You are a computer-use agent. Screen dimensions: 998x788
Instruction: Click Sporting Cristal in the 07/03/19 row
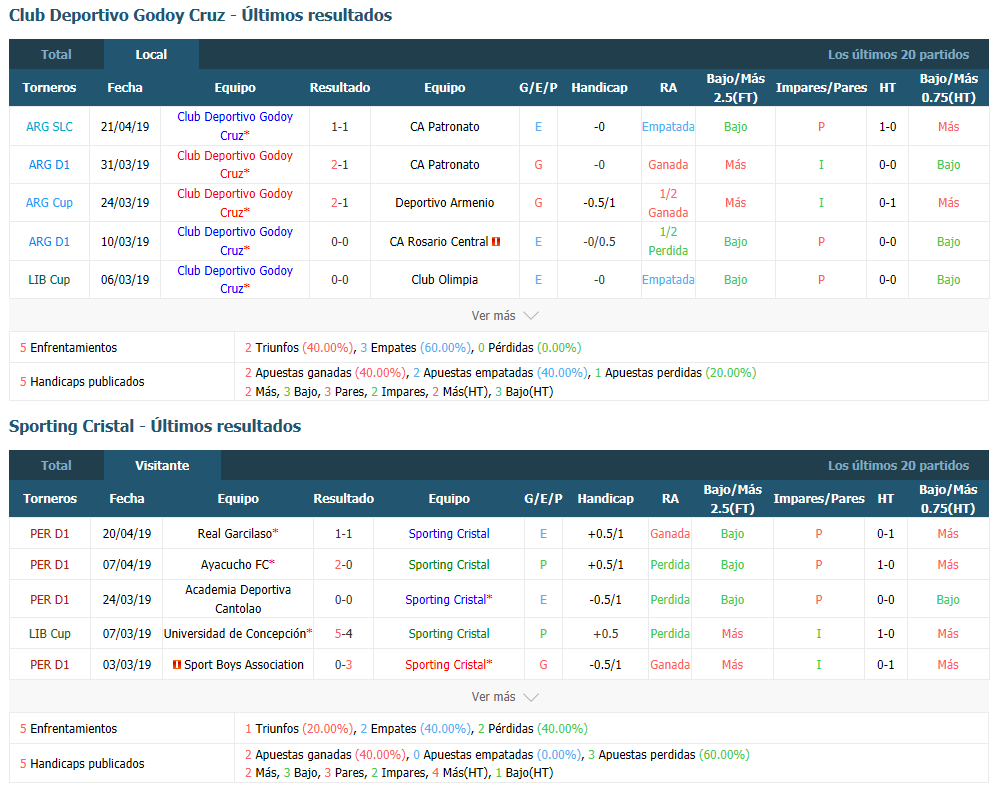(449, 634)
